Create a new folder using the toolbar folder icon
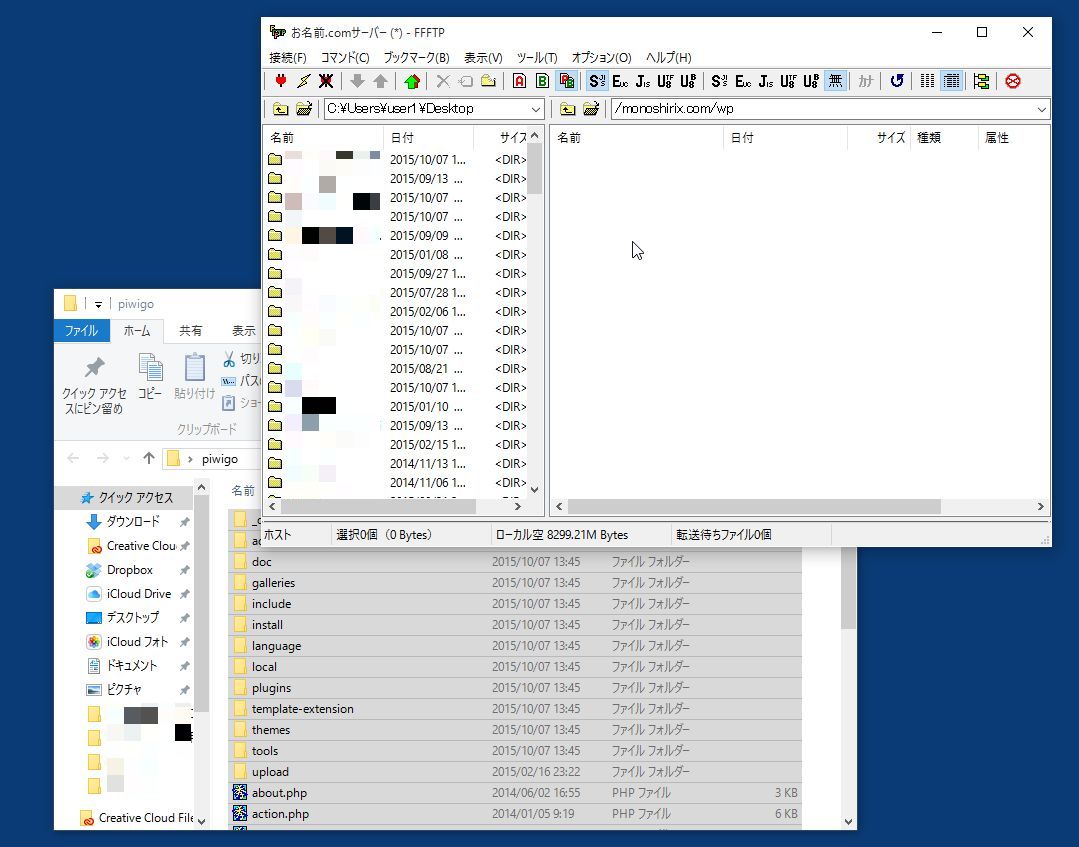The width and height of the screenshot is (1079, 847). pyautogui.click(x=489, y=81)
